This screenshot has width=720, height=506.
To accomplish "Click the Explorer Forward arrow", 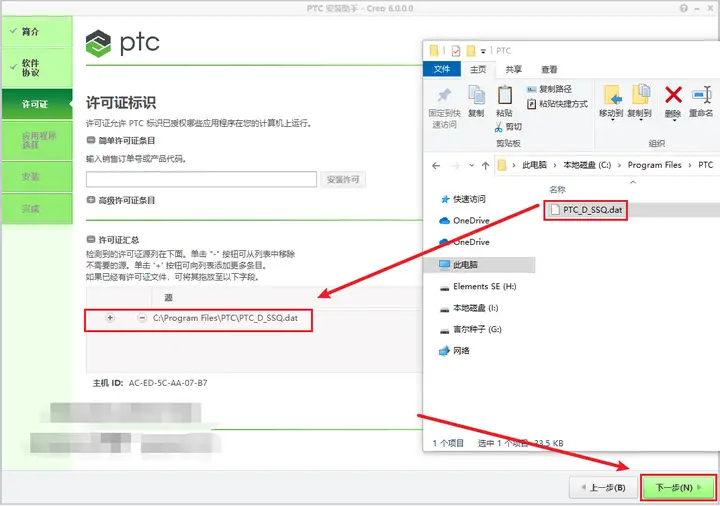I will click(x=456, y=165).
